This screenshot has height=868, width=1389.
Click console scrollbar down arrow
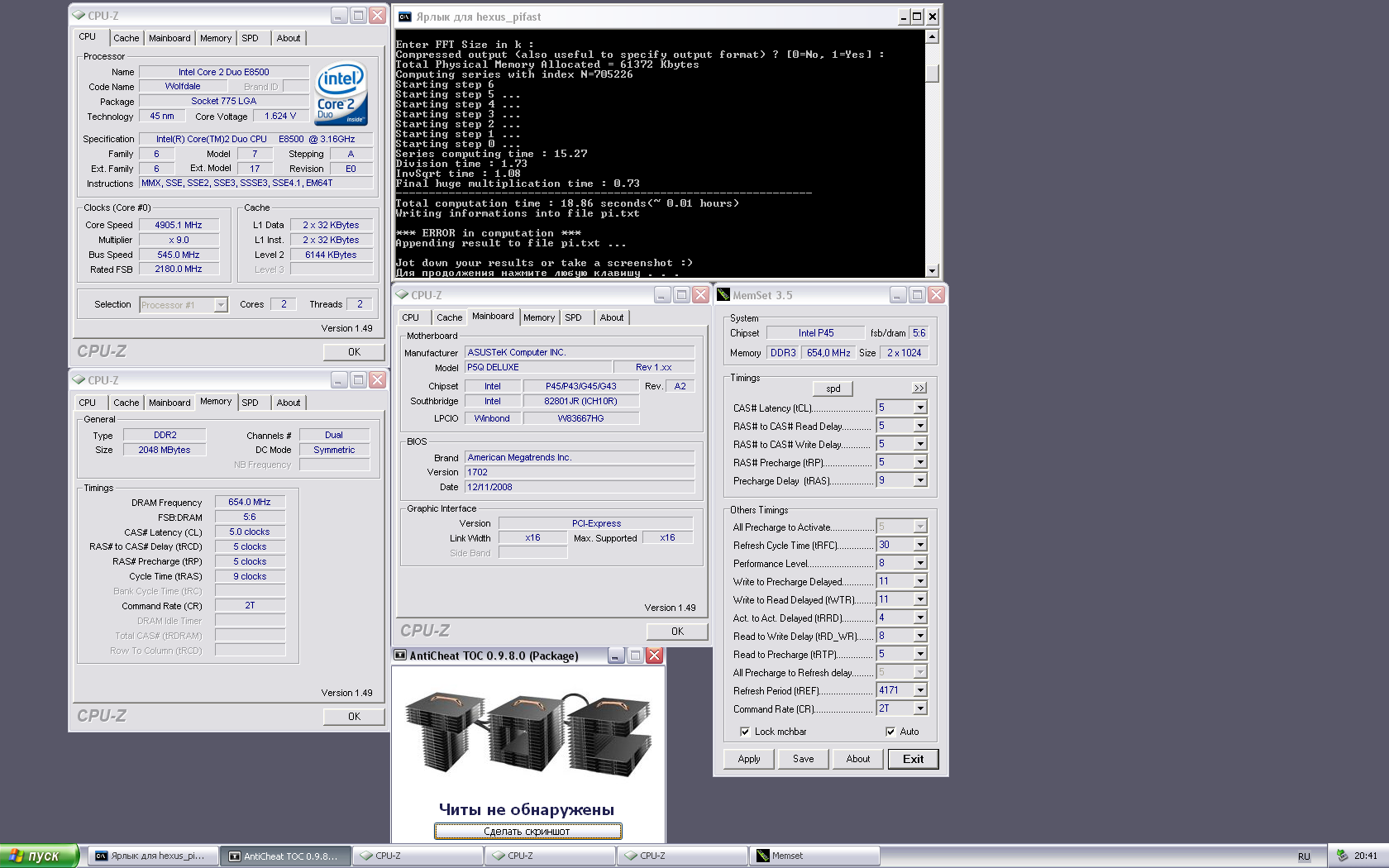(x=932, y=270)
